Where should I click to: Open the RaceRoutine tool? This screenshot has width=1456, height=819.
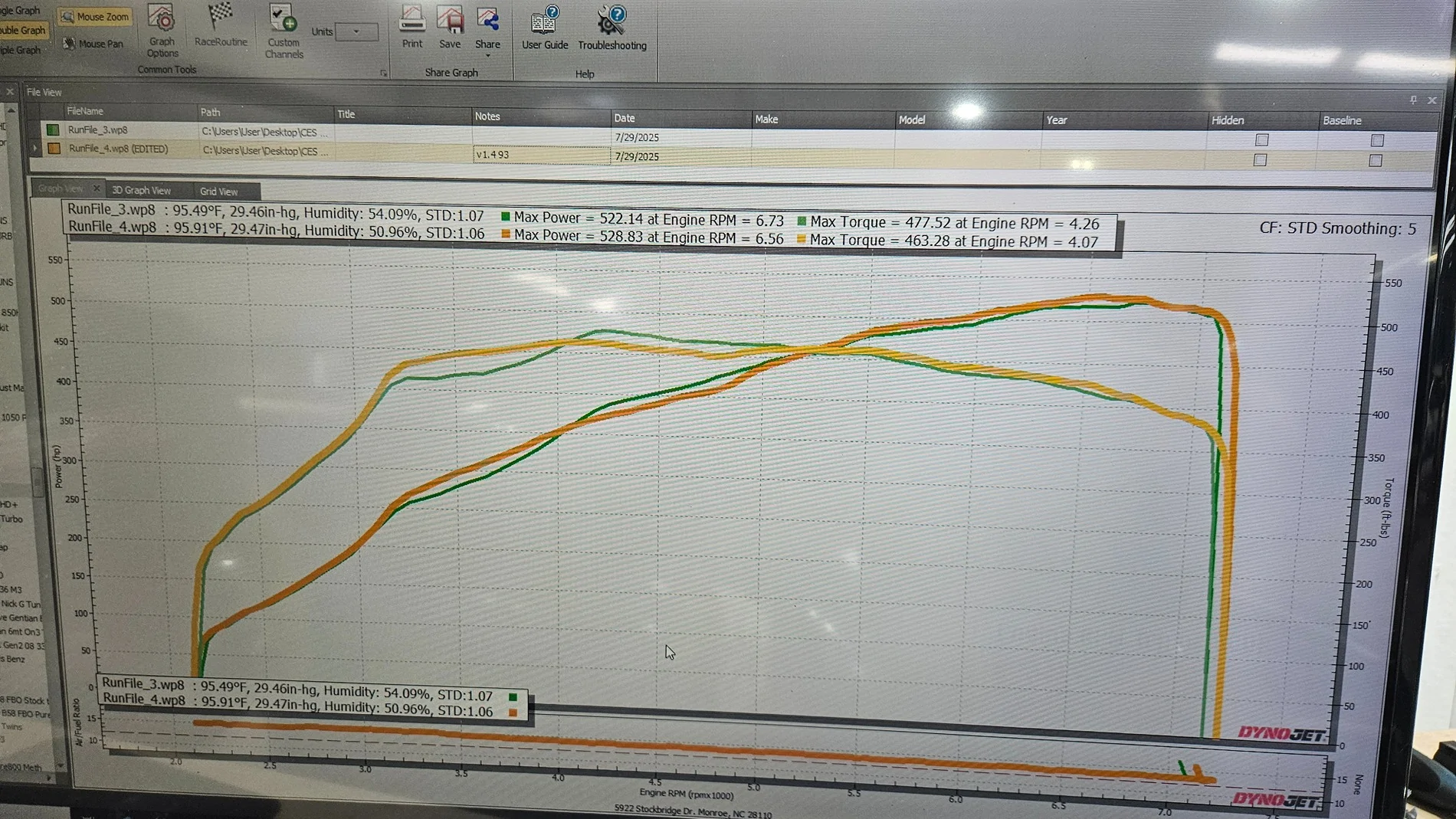[x=221, y=26]
